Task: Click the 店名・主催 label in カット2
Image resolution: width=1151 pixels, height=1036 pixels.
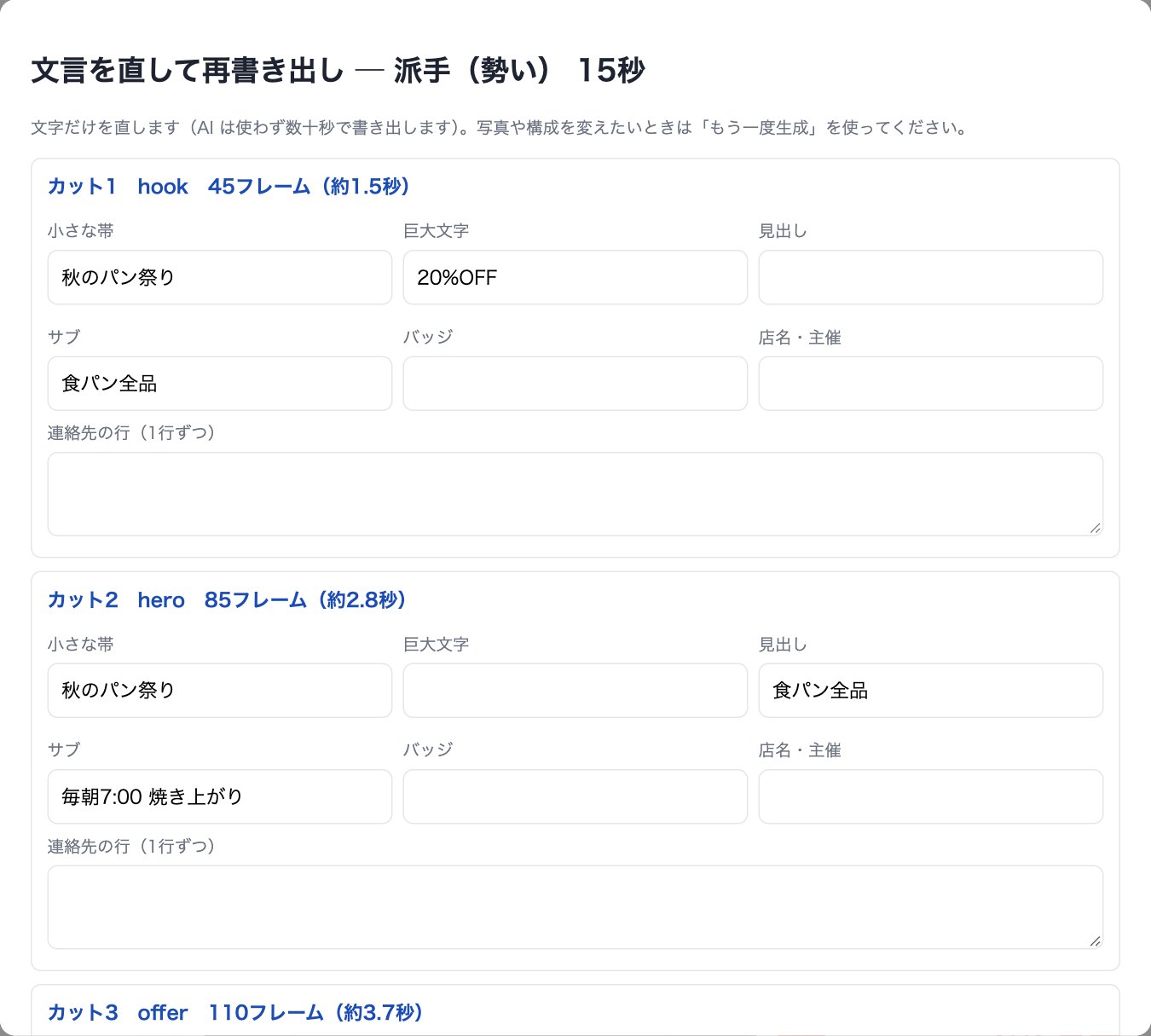Action: [800, 750]
